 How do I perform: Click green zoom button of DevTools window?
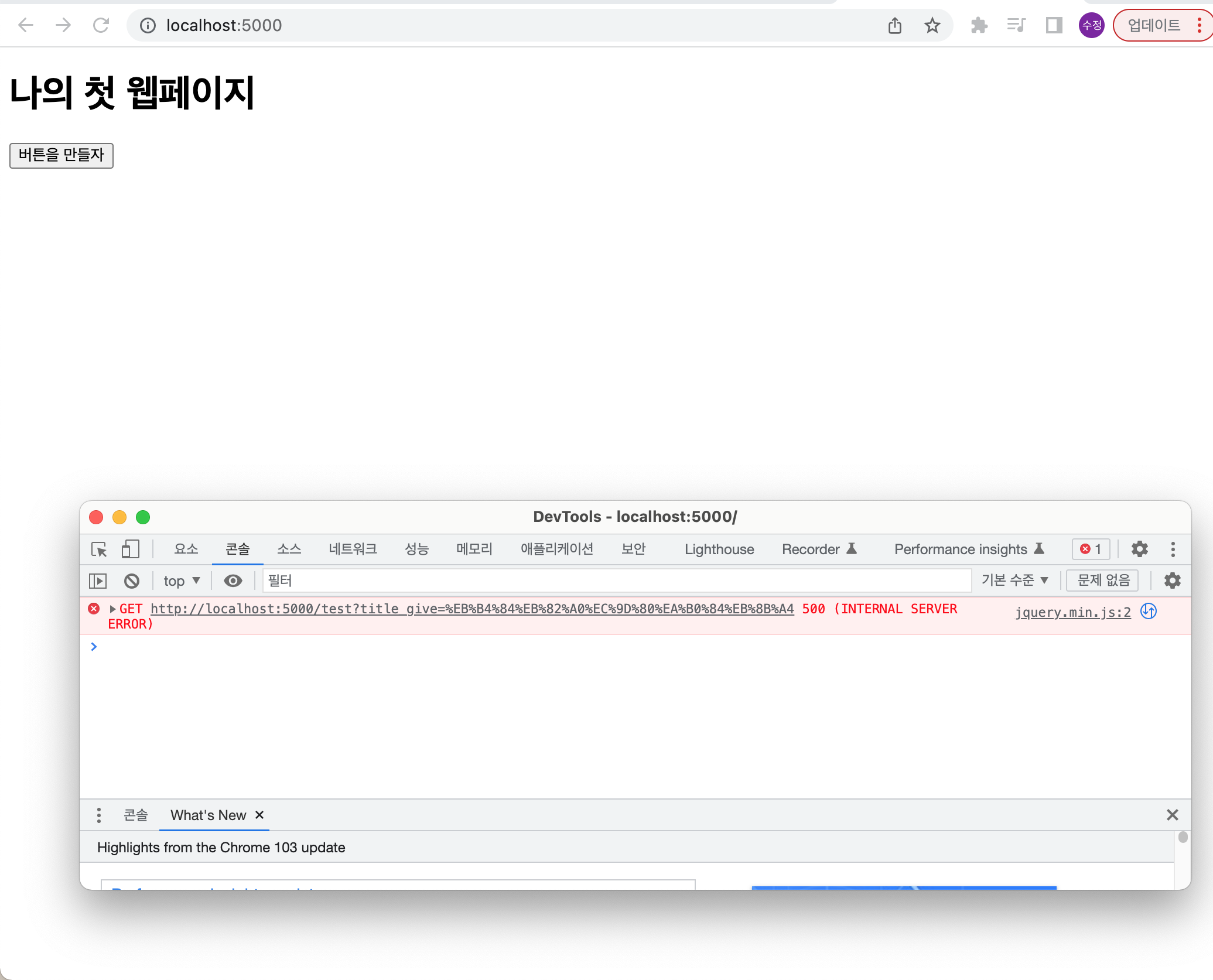pyautogui.click(x=143, y=517)
